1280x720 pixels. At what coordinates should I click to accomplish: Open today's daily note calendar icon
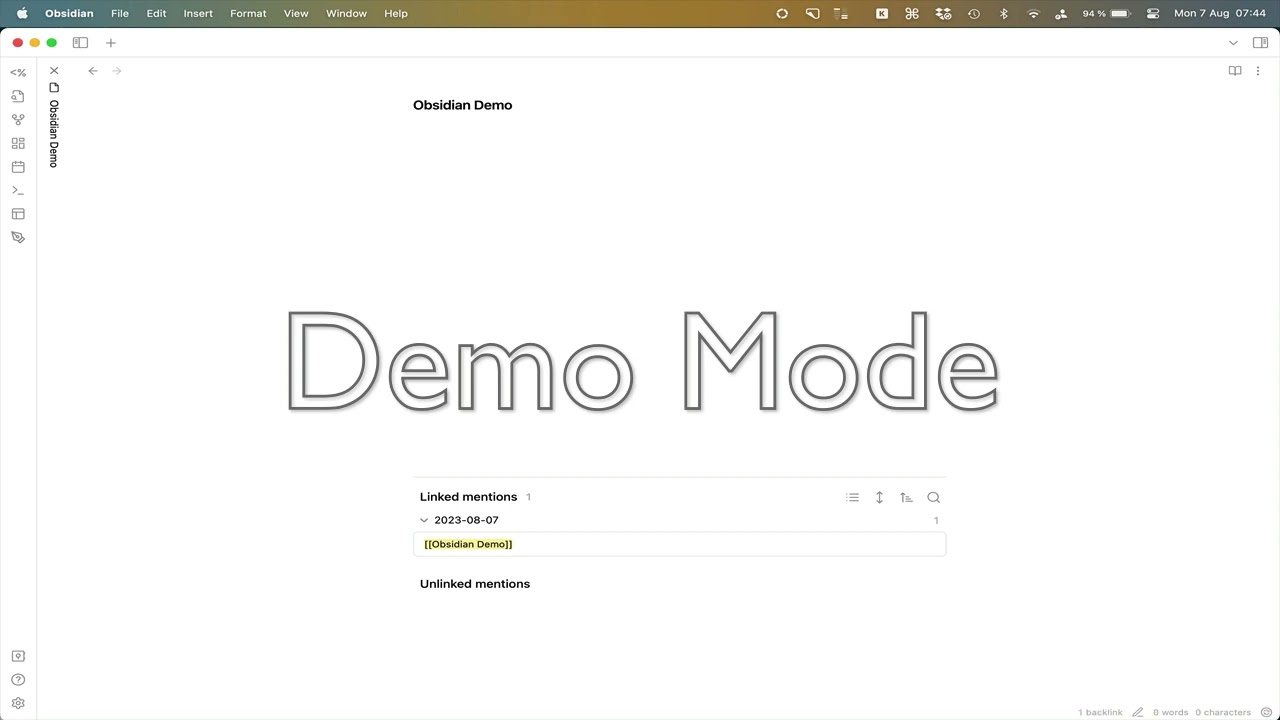point(18,167)
